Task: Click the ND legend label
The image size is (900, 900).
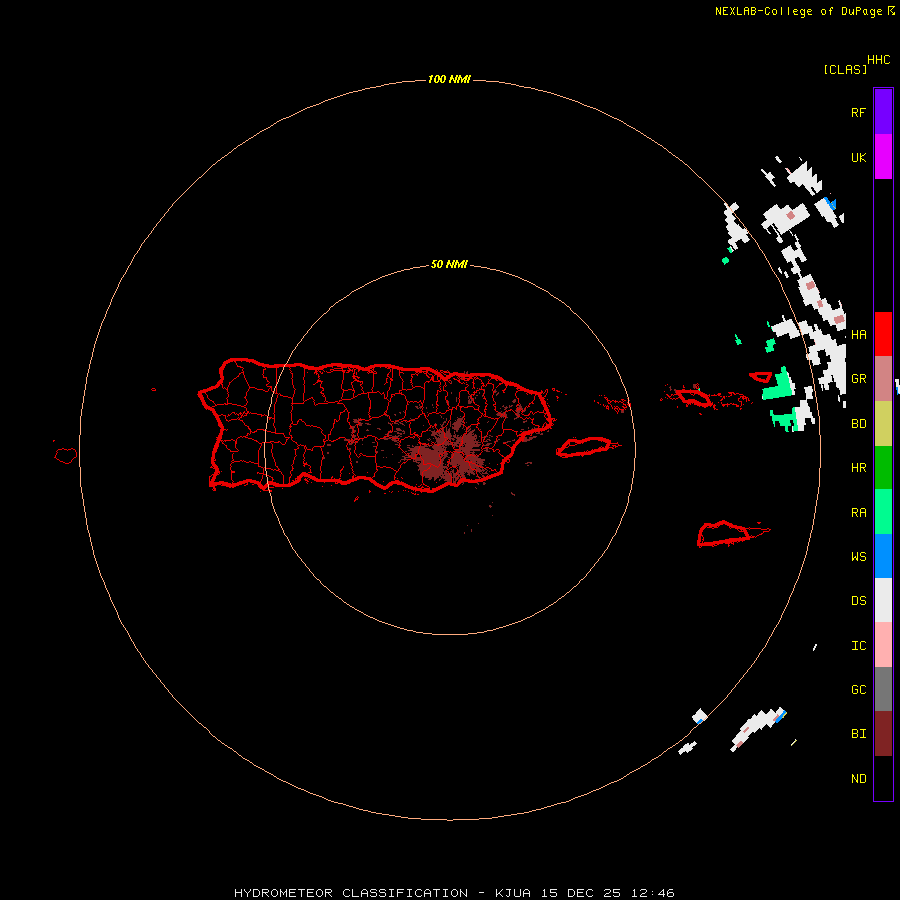Action: pyautogui.click(x=858, y=778)
